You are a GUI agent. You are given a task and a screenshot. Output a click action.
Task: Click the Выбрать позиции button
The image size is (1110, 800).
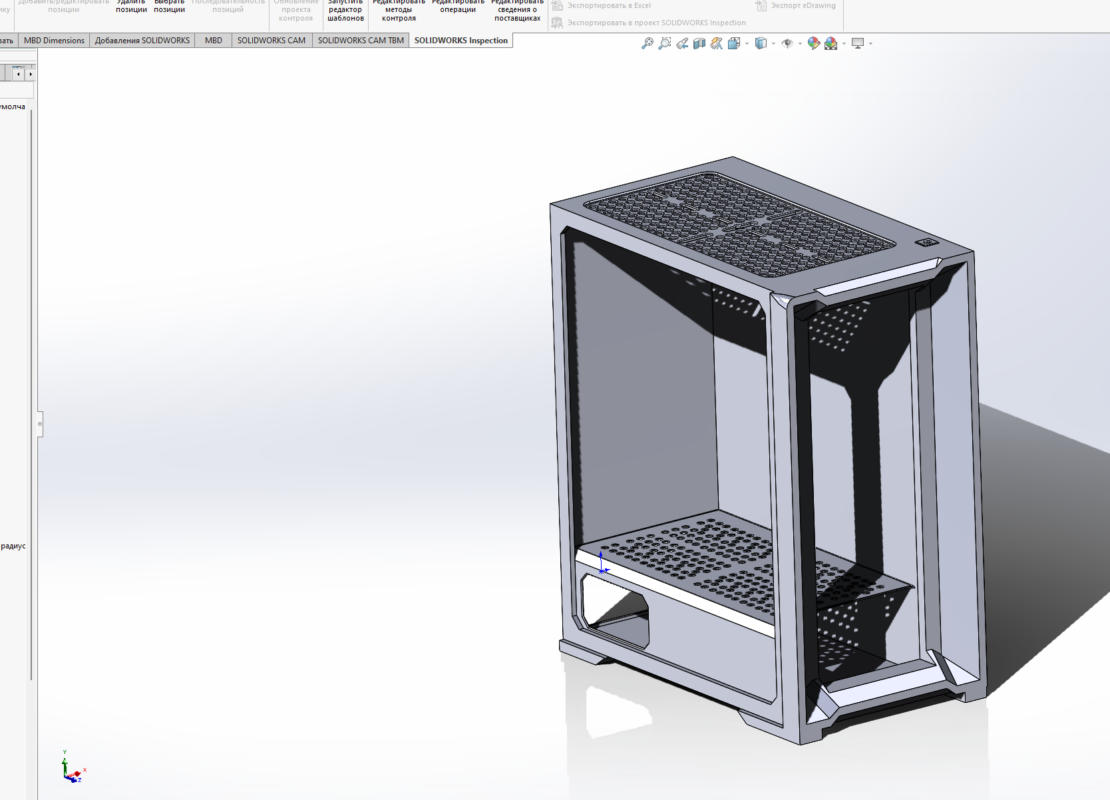169,7
